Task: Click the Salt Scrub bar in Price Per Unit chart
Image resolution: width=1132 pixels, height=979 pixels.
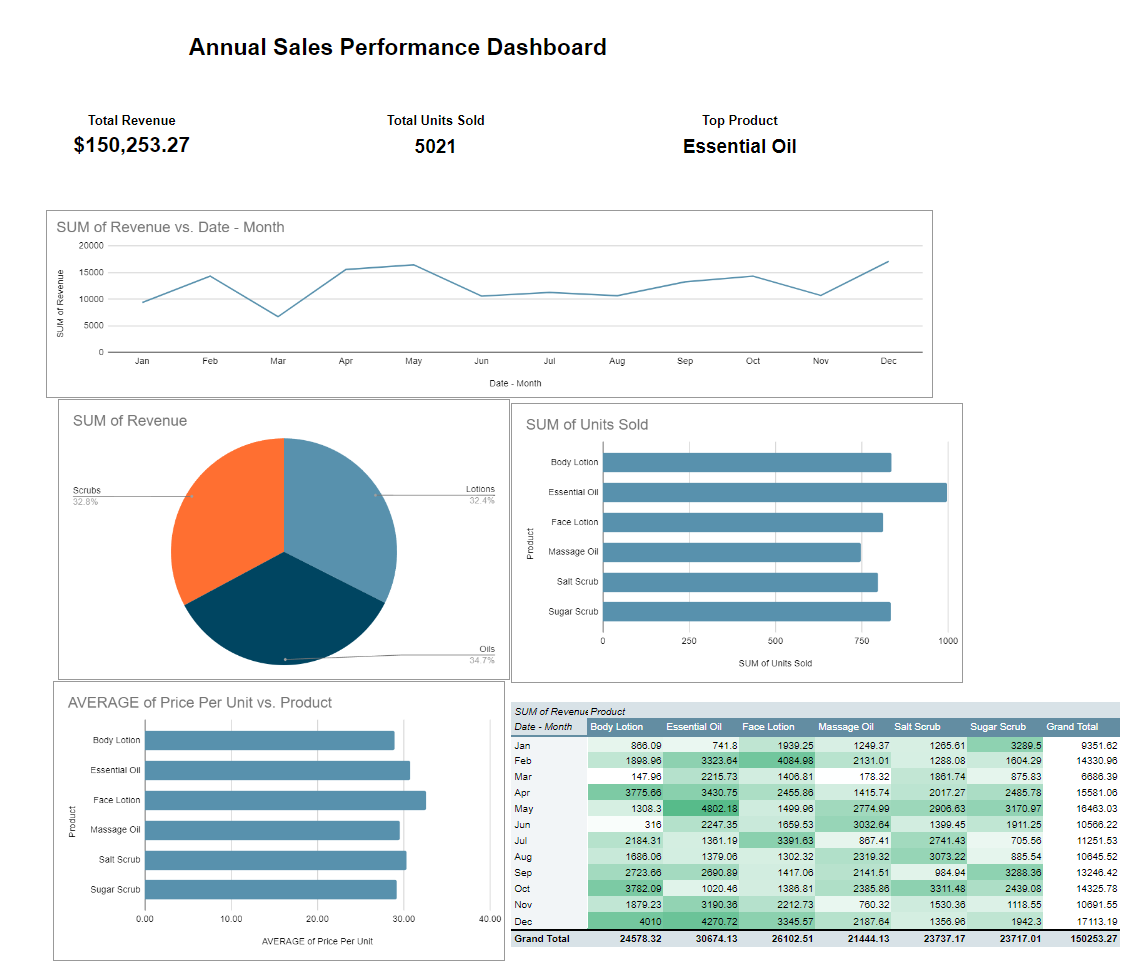Action: click(x=276, y=860)
